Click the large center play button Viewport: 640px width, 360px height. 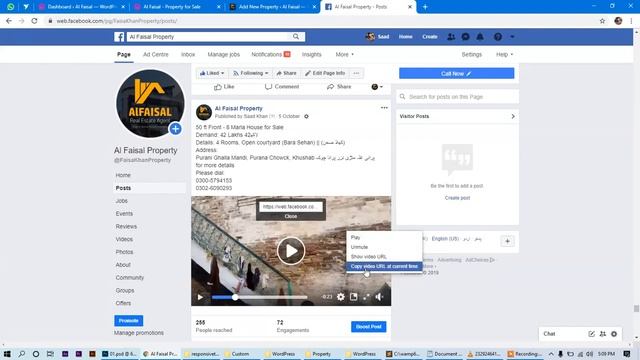291,251
